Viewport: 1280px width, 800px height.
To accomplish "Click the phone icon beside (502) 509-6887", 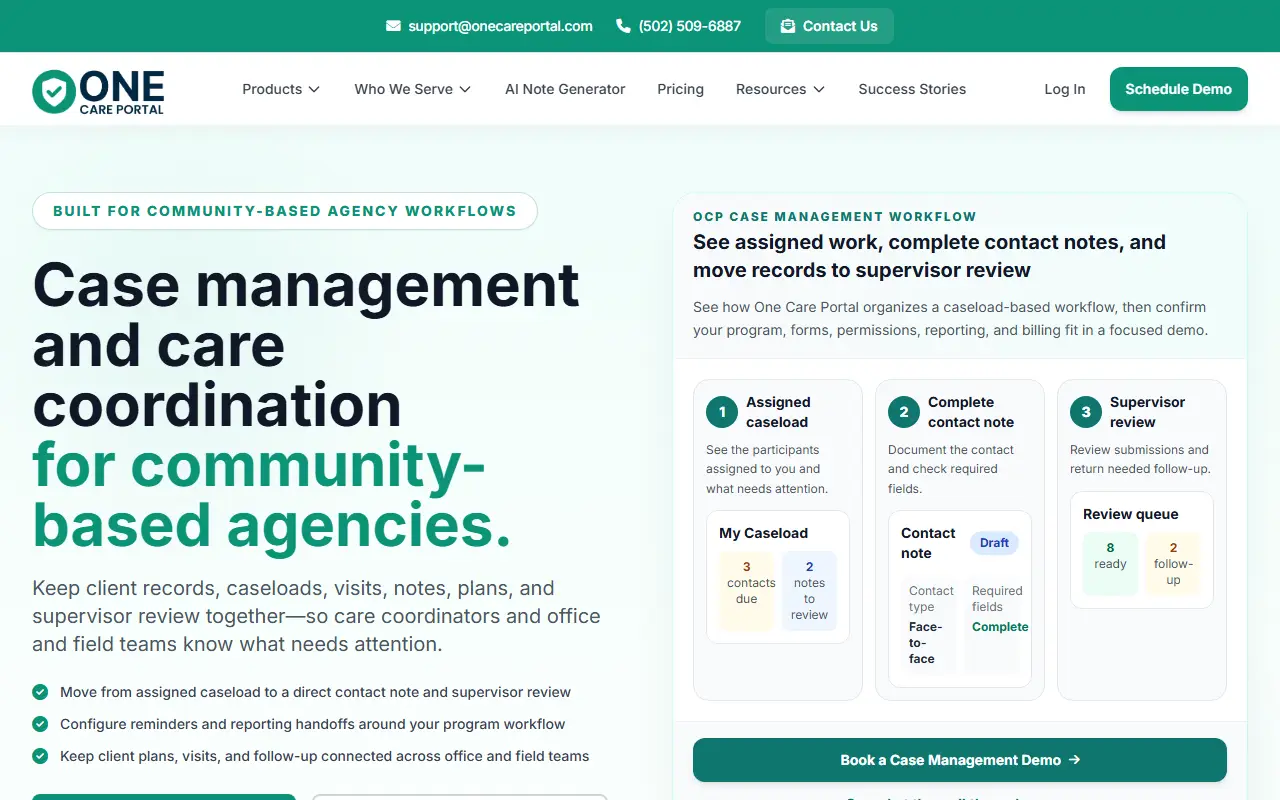I will (x=623, y=26).
